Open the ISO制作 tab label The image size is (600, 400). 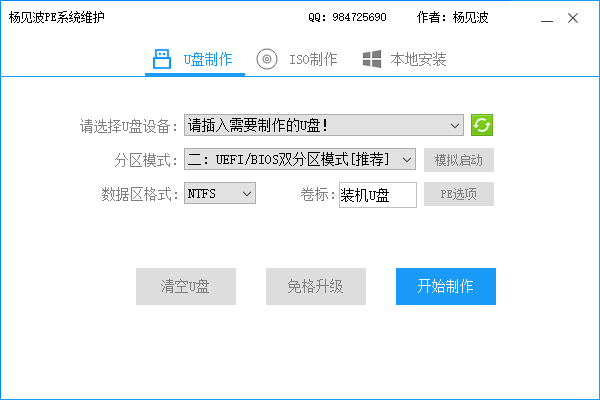[312, 60]
